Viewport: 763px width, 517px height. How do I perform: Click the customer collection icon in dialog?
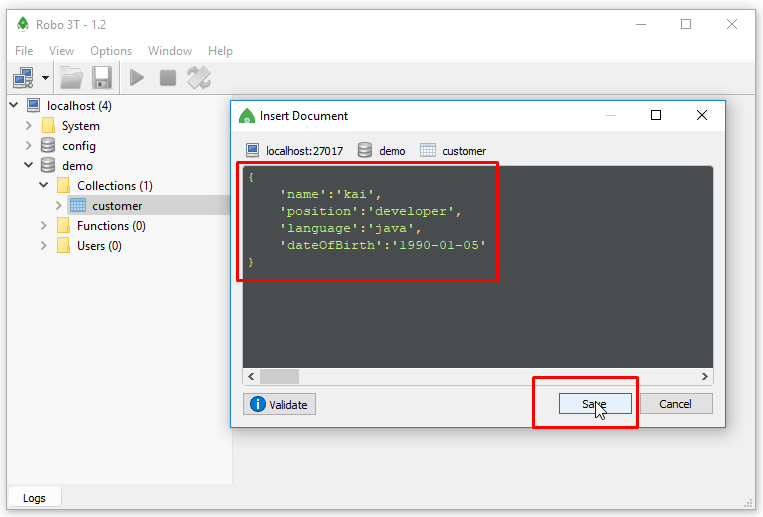428,150
